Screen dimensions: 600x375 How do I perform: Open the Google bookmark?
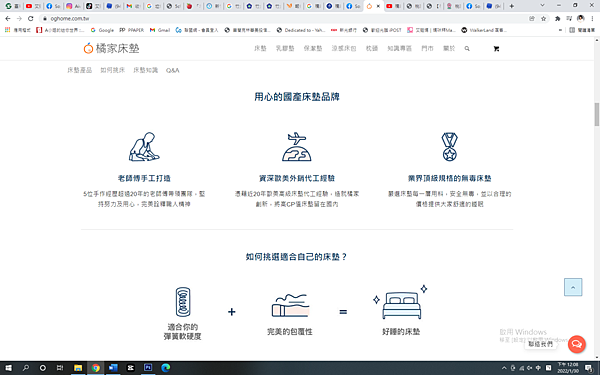[x=102, y=30]
